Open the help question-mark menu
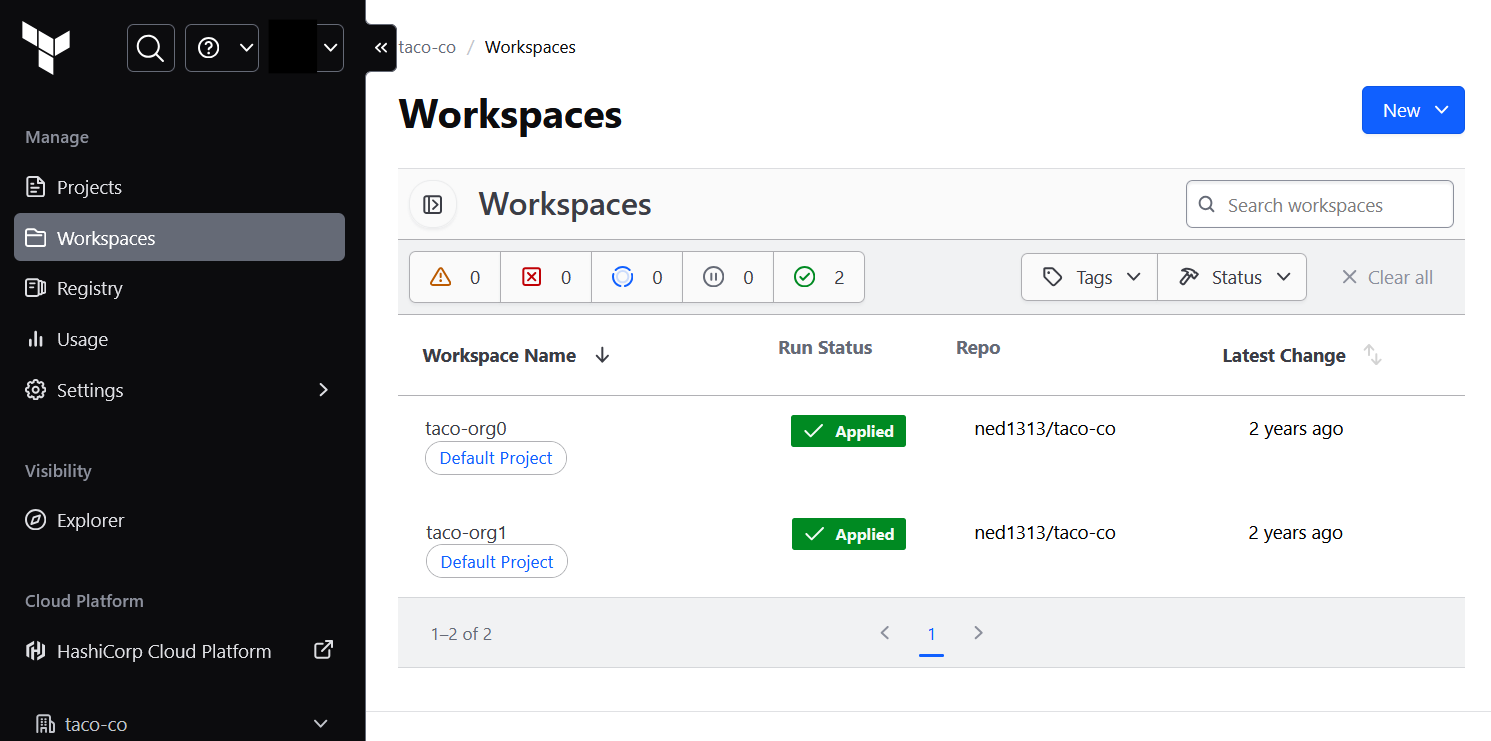The width and height of the screenshot is (1491, 741). (x=222, y=48)
